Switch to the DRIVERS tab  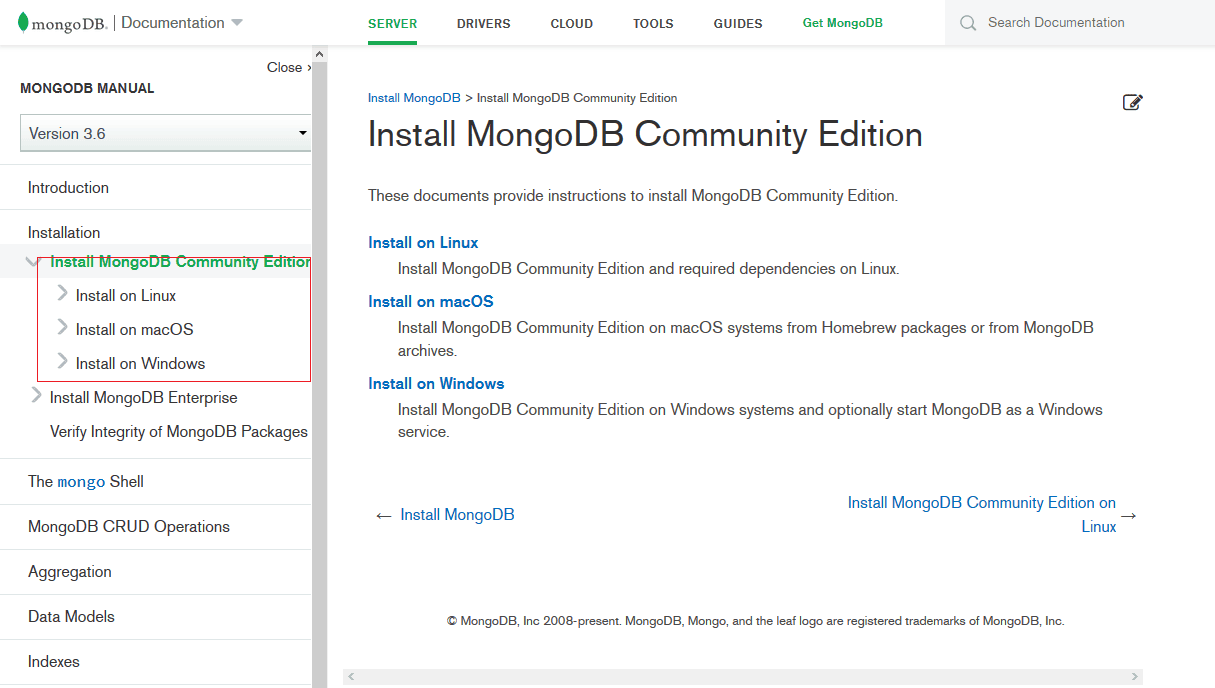483,23
